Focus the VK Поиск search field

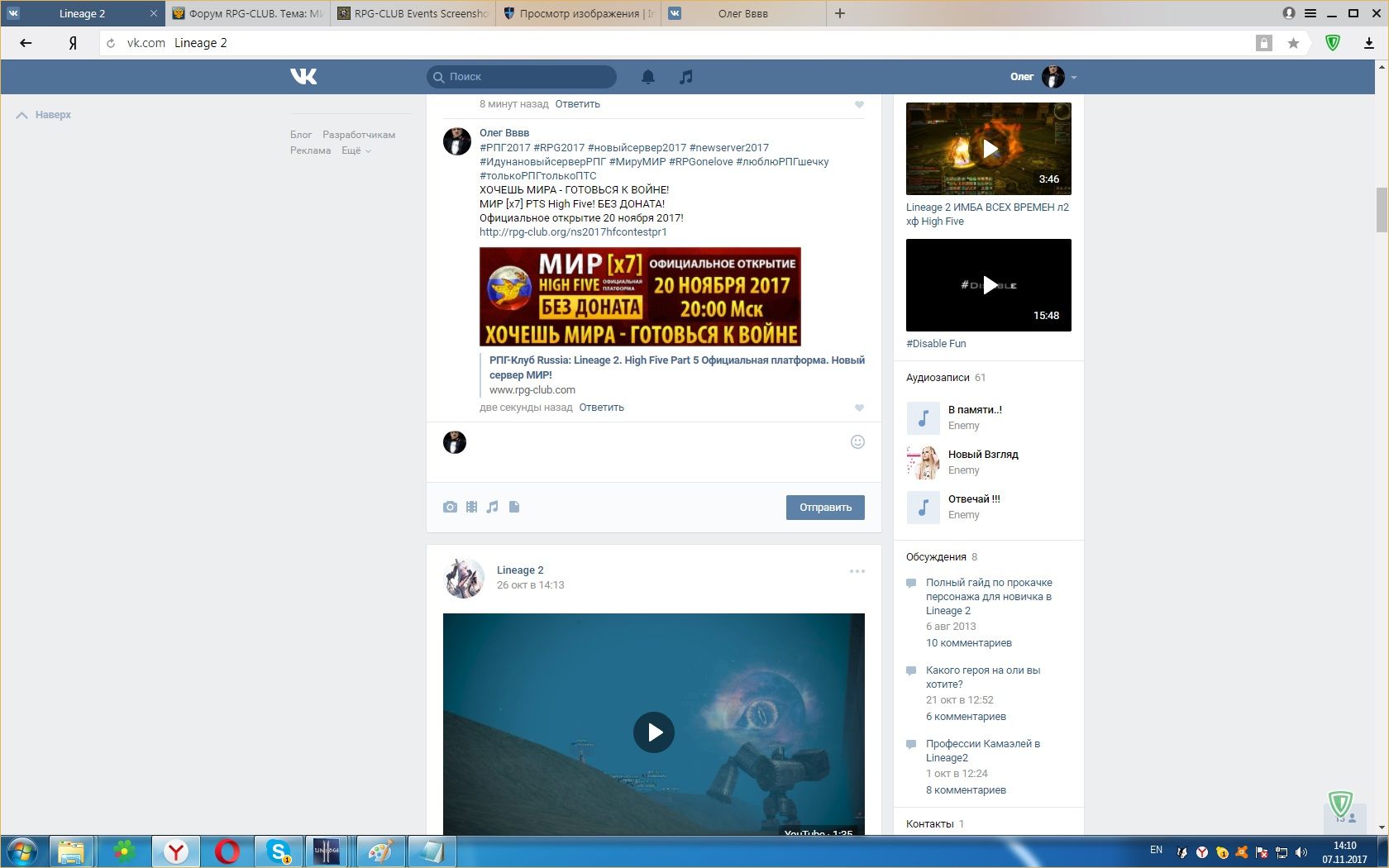(x=522, y=77)
